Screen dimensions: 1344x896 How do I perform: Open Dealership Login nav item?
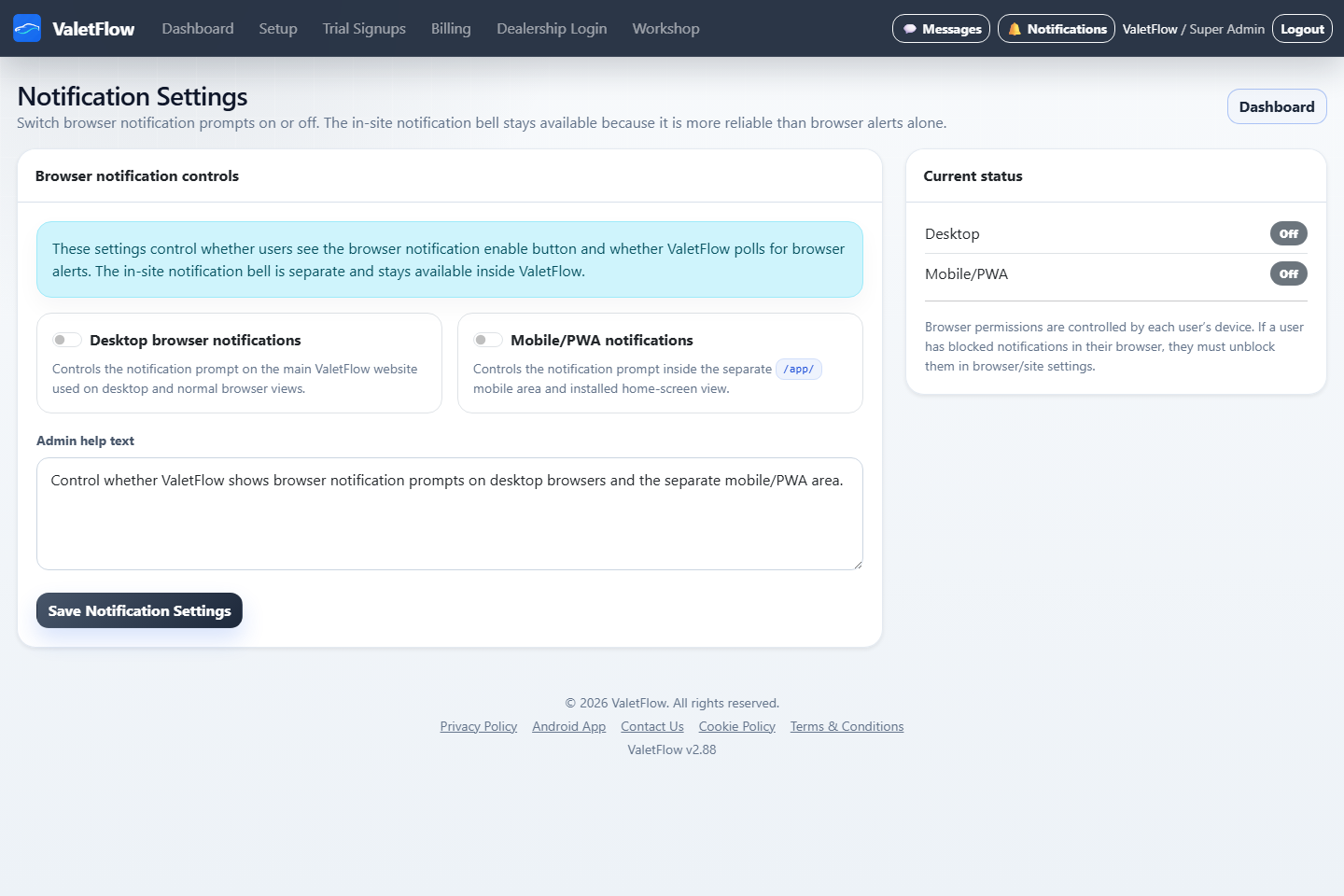(x=552, y=29)
